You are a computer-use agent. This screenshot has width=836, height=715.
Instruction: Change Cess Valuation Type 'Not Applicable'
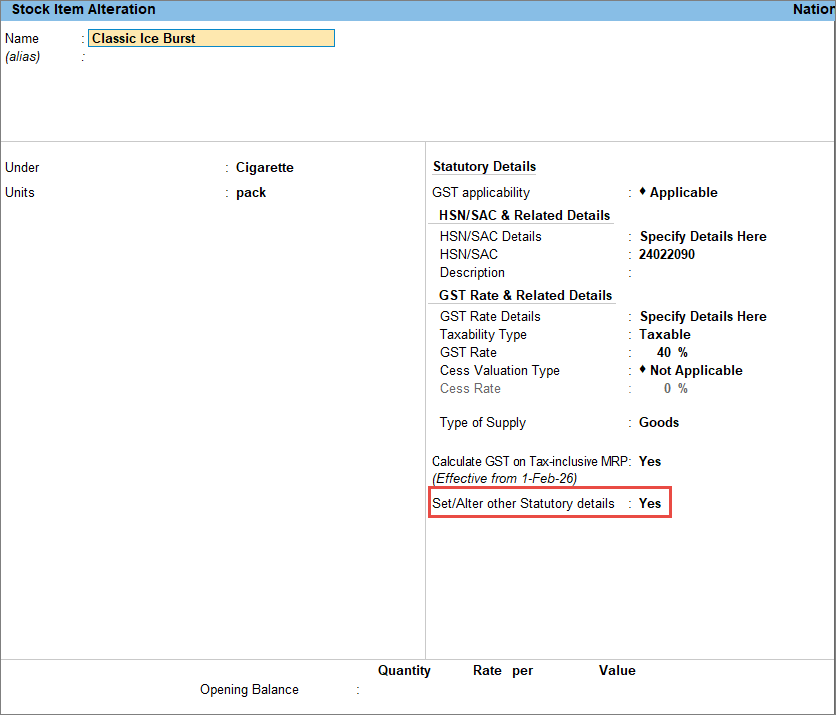coord(696,371)
